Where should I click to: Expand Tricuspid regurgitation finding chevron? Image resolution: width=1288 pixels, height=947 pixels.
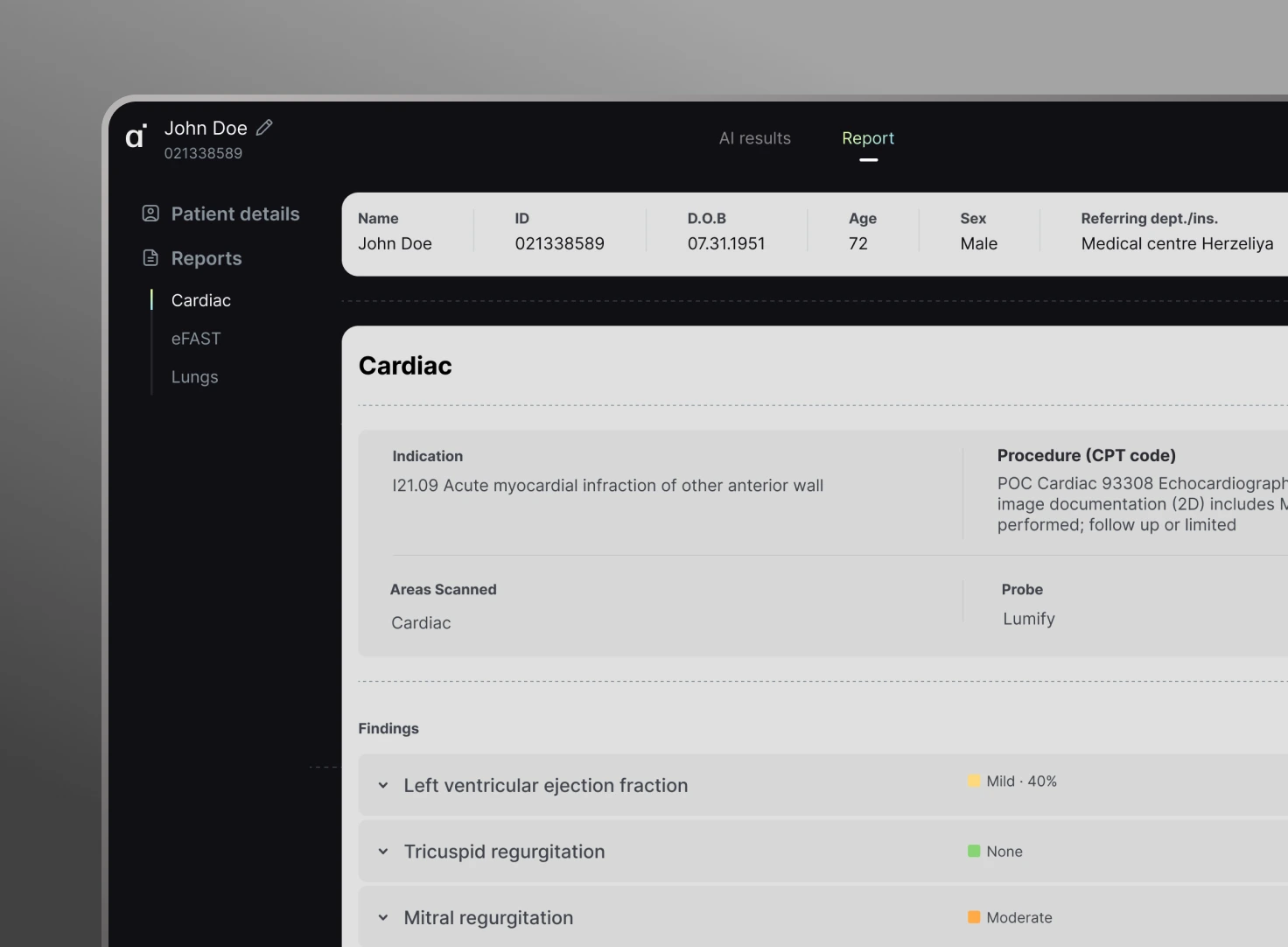click(382, 852)
